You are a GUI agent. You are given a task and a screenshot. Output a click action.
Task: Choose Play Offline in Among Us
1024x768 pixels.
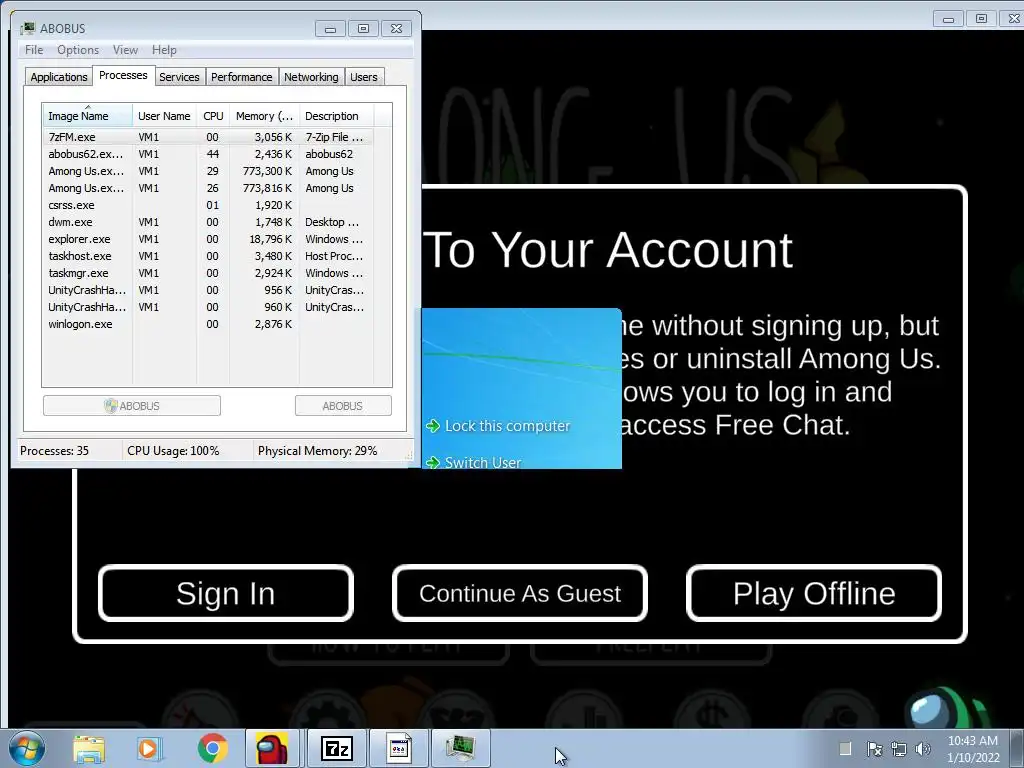(x=814, y=594)
